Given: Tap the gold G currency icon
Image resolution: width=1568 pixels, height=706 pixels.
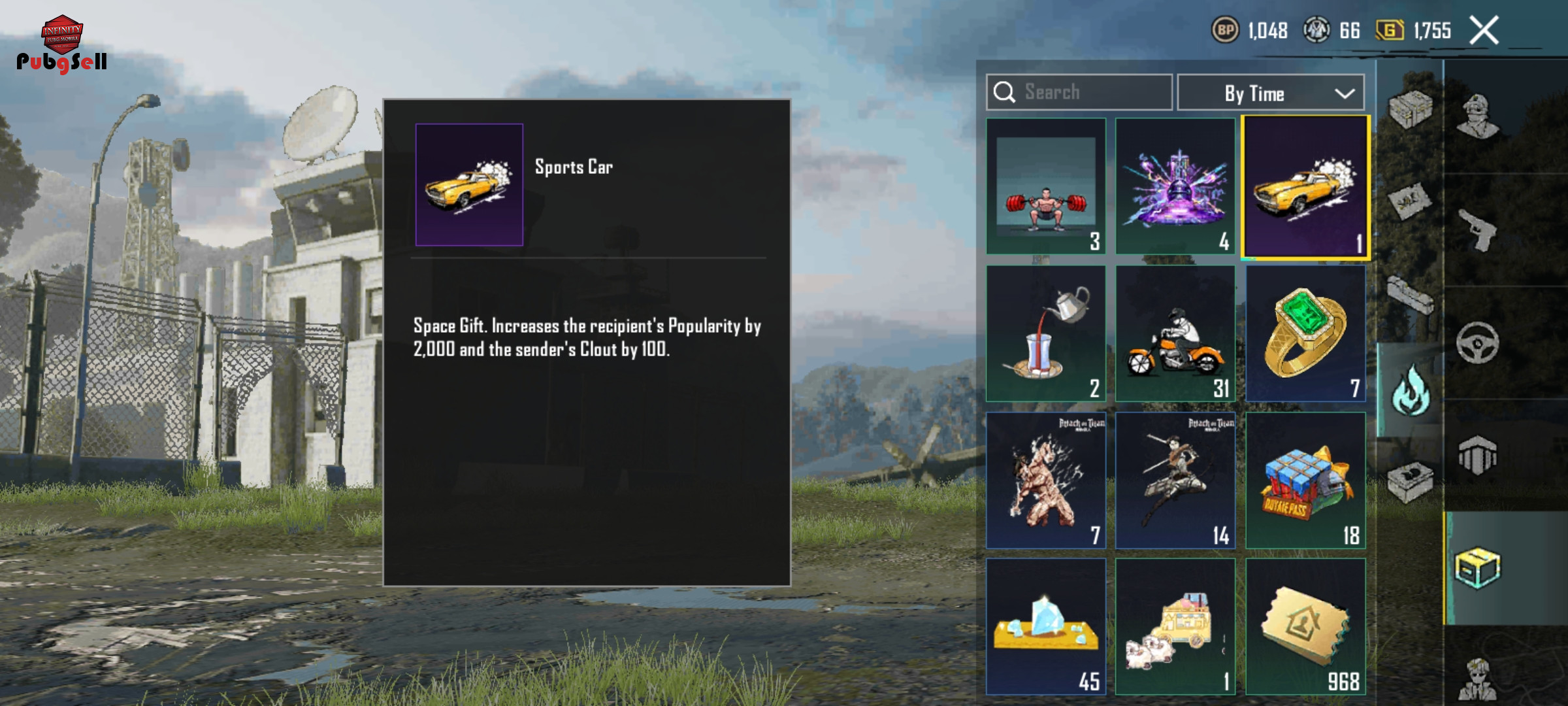Looking at the screenshot, I should click(x=1390, y=30).
